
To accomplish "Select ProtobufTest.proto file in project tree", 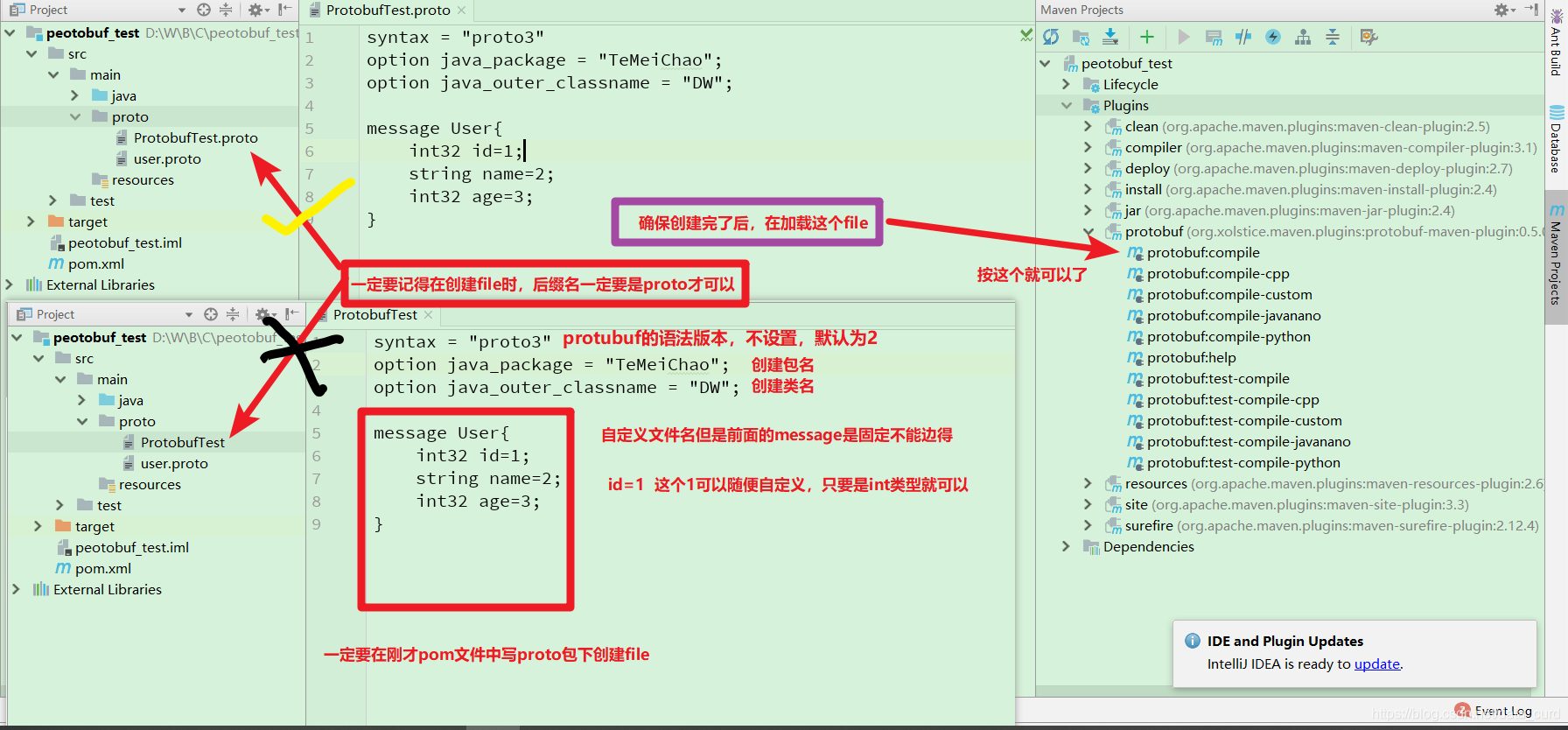I will 195,138.
